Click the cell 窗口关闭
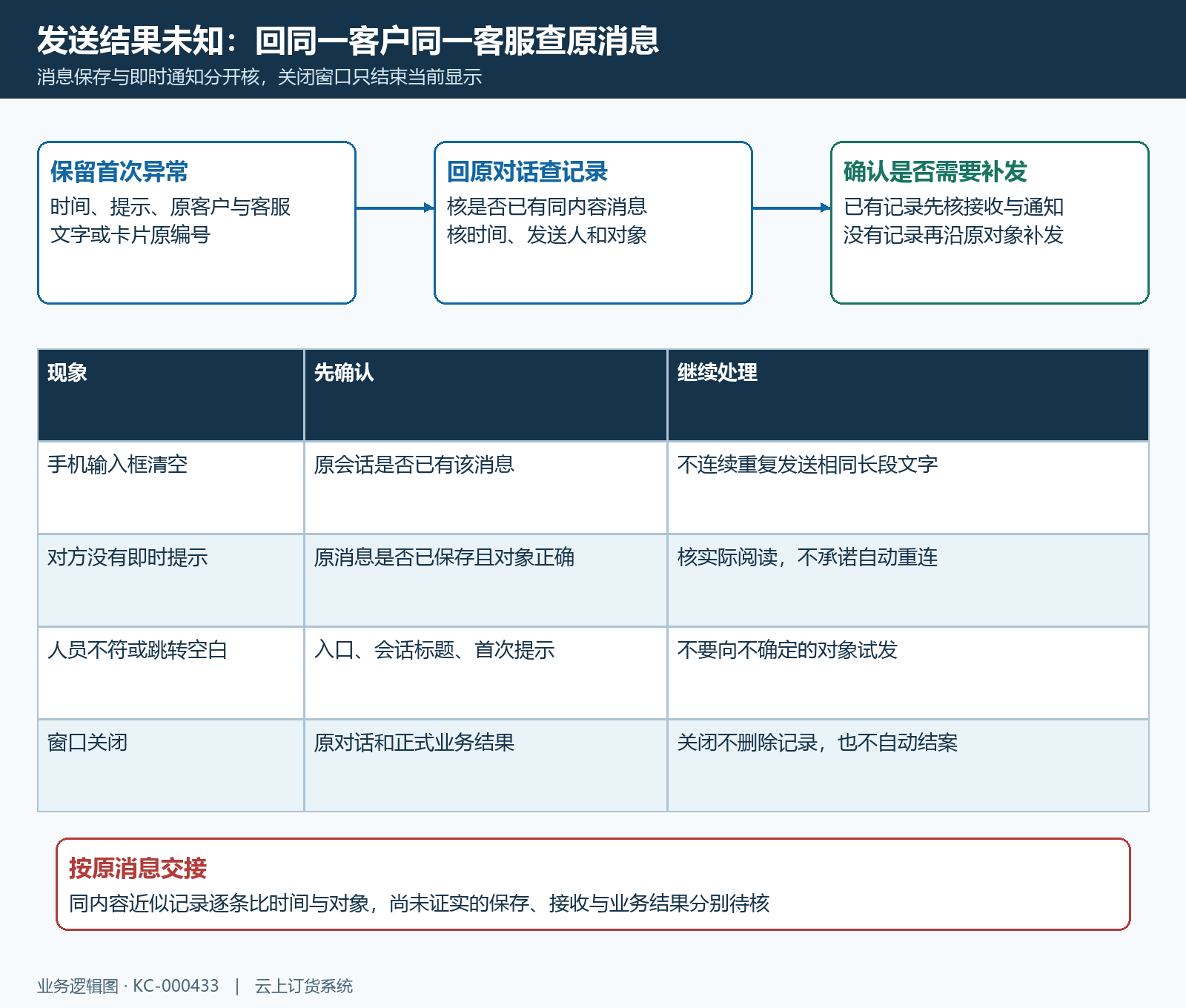This screenshot has width=1186, height=1008. pyautogui.click(x=171, y=766)
